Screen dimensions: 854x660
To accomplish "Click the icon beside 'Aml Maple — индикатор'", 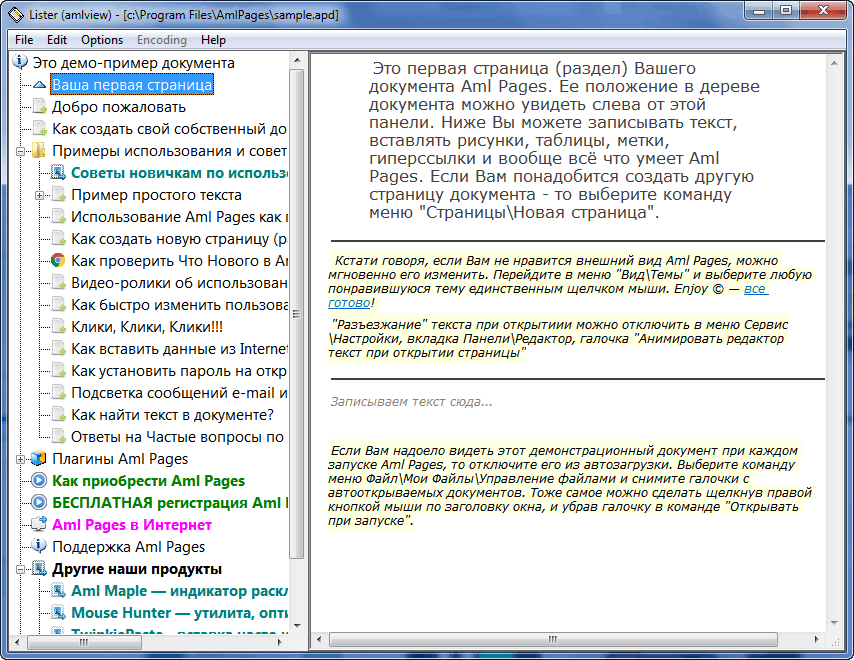I will tap(58, 590).
